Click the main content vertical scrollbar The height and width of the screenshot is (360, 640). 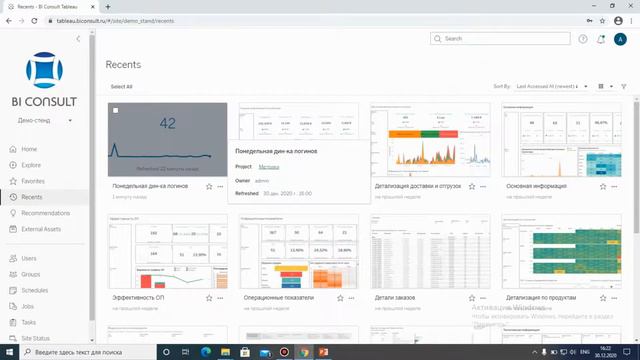click(x=636, y=167)
